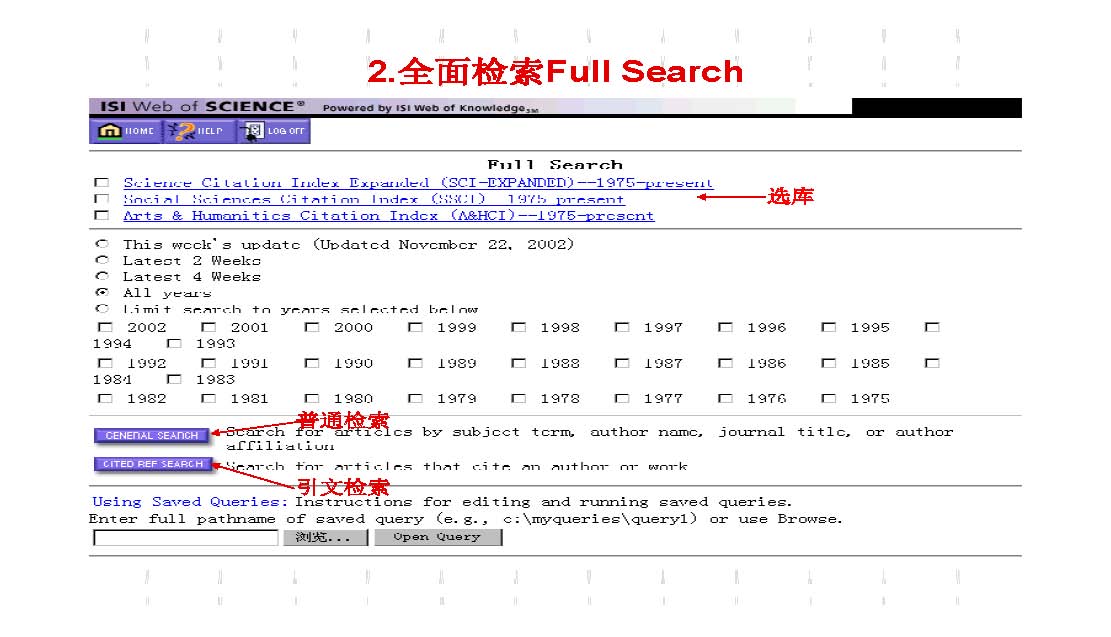Image resolution: width=1111 pixels, height=637 pixels.
Task: Check the 2002 year checkbox
Action: 105,327
